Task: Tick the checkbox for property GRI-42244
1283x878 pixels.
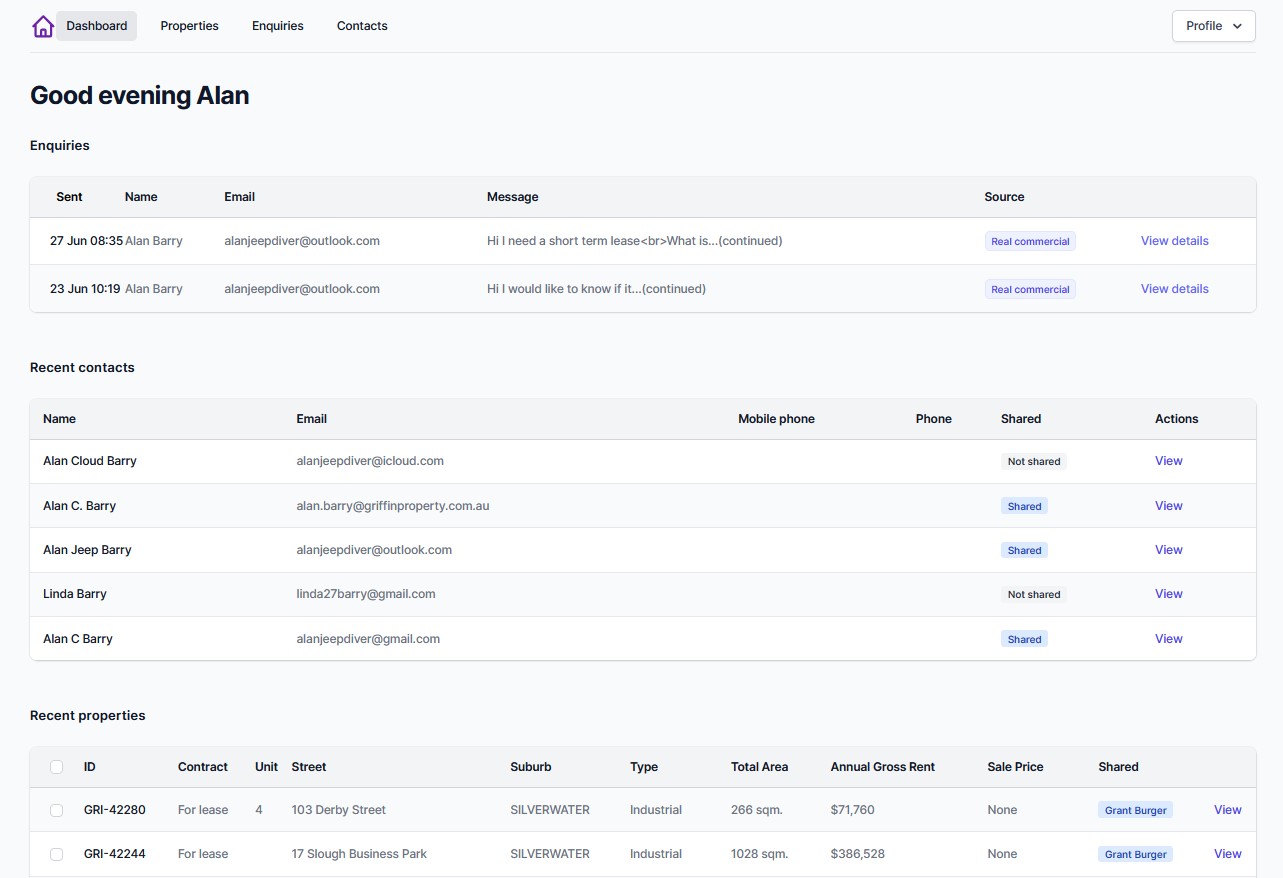Action: (57, 854)
